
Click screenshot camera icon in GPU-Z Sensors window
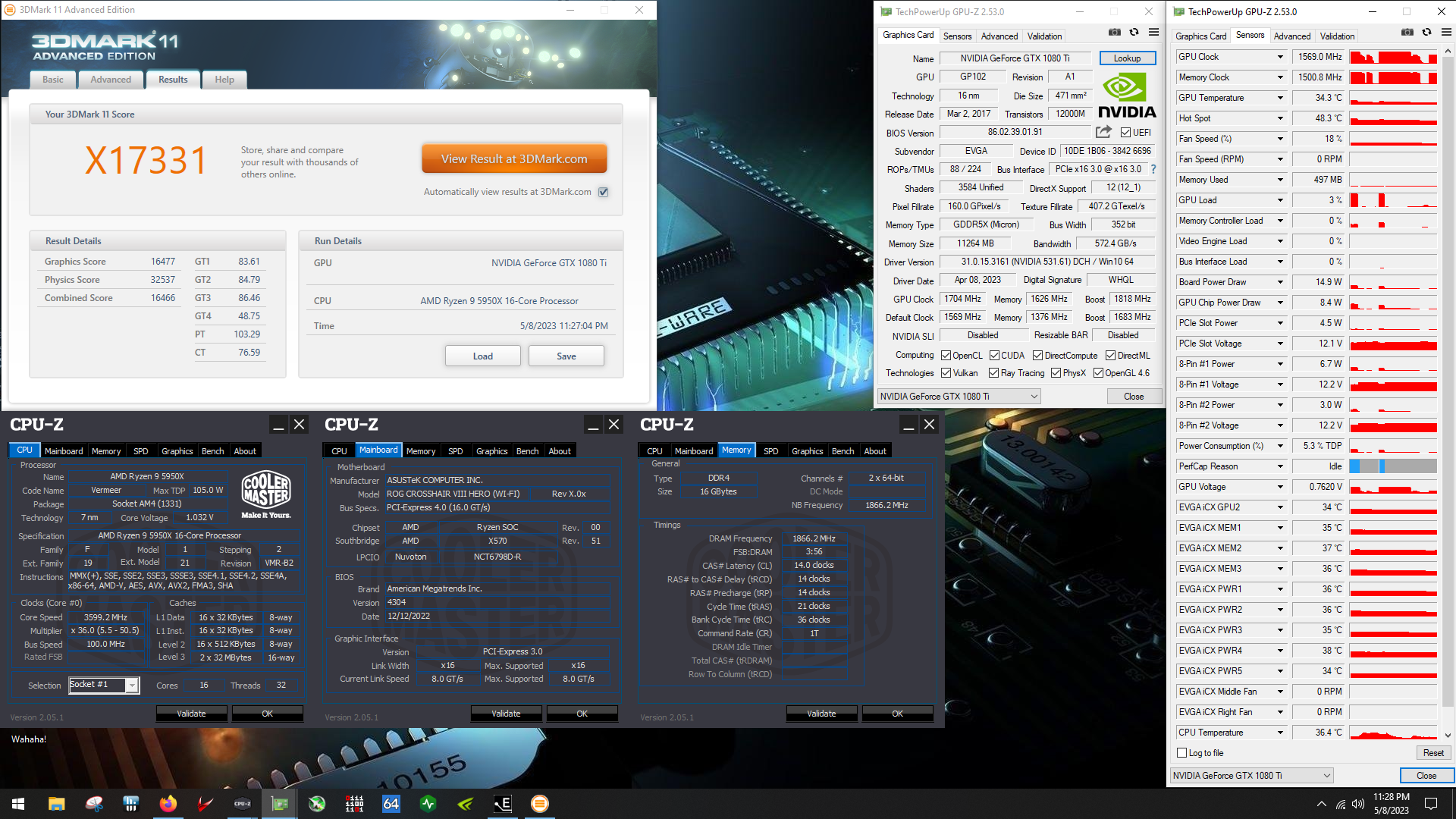pyautogui.click(x=1407, y=33)
